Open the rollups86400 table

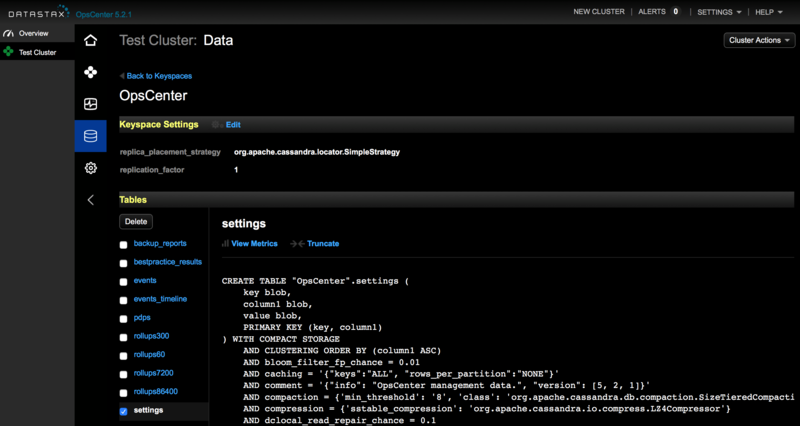pyautogui.click(x=156, y=392)
